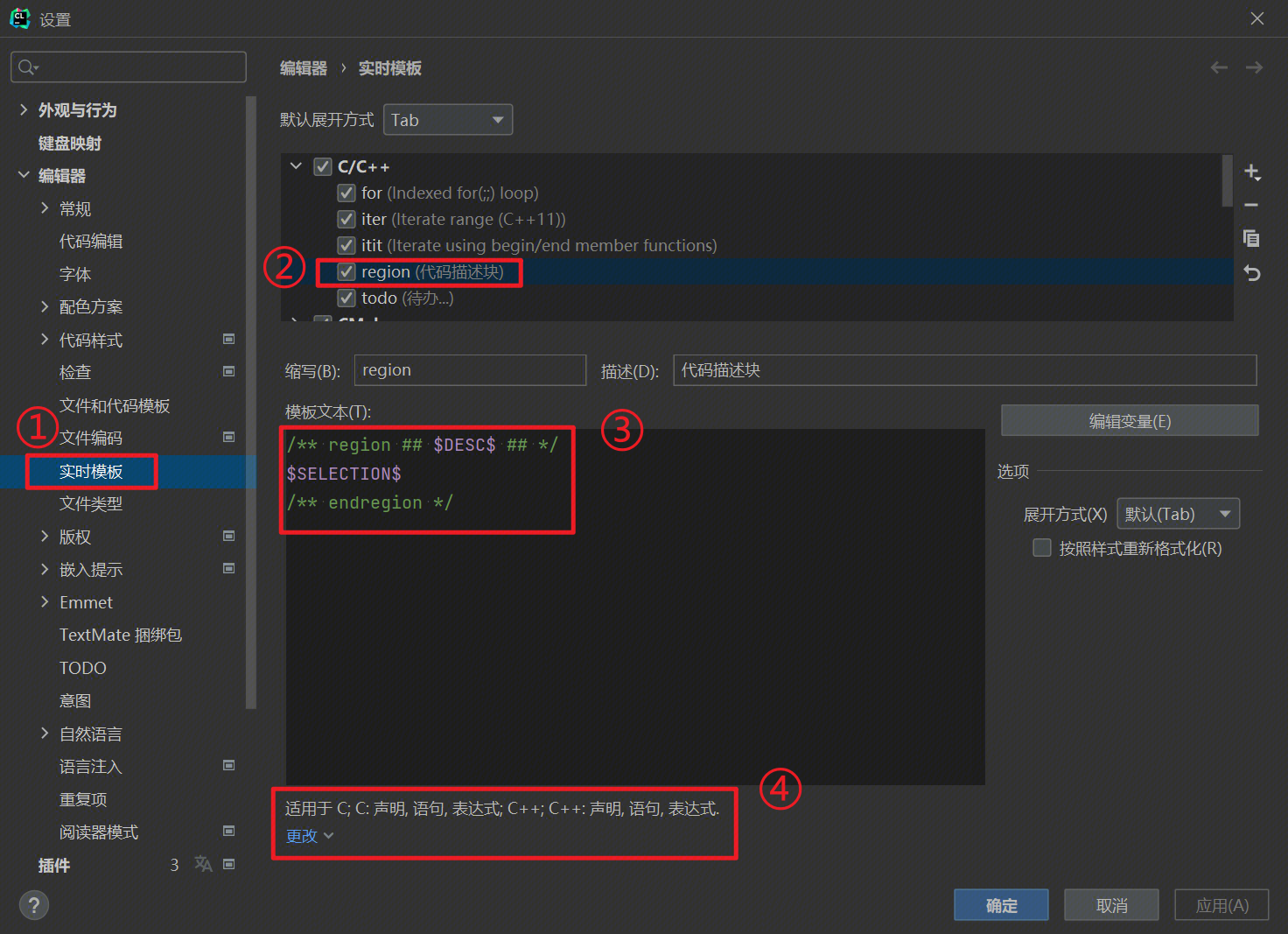Click the add template plus icon
The image size is (1288, 934).
coord(1251,172)
